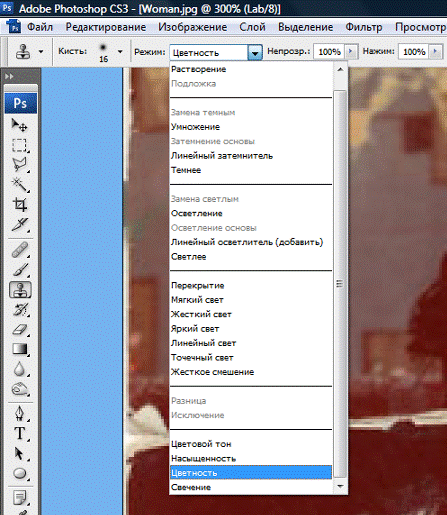The height and width of the screenshot is (515, 447).
Task: Click the Photoshop document icon in menu bar
Action: (14, 27)
